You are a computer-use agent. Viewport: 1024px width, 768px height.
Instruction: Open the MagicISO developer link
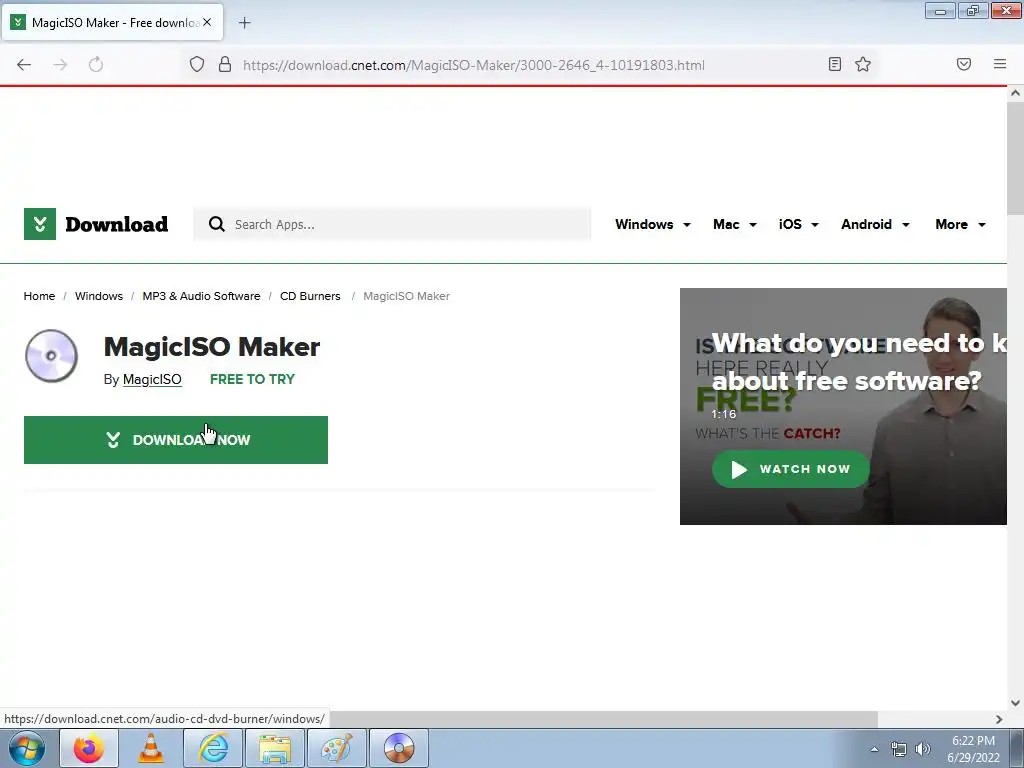point(152,379)
